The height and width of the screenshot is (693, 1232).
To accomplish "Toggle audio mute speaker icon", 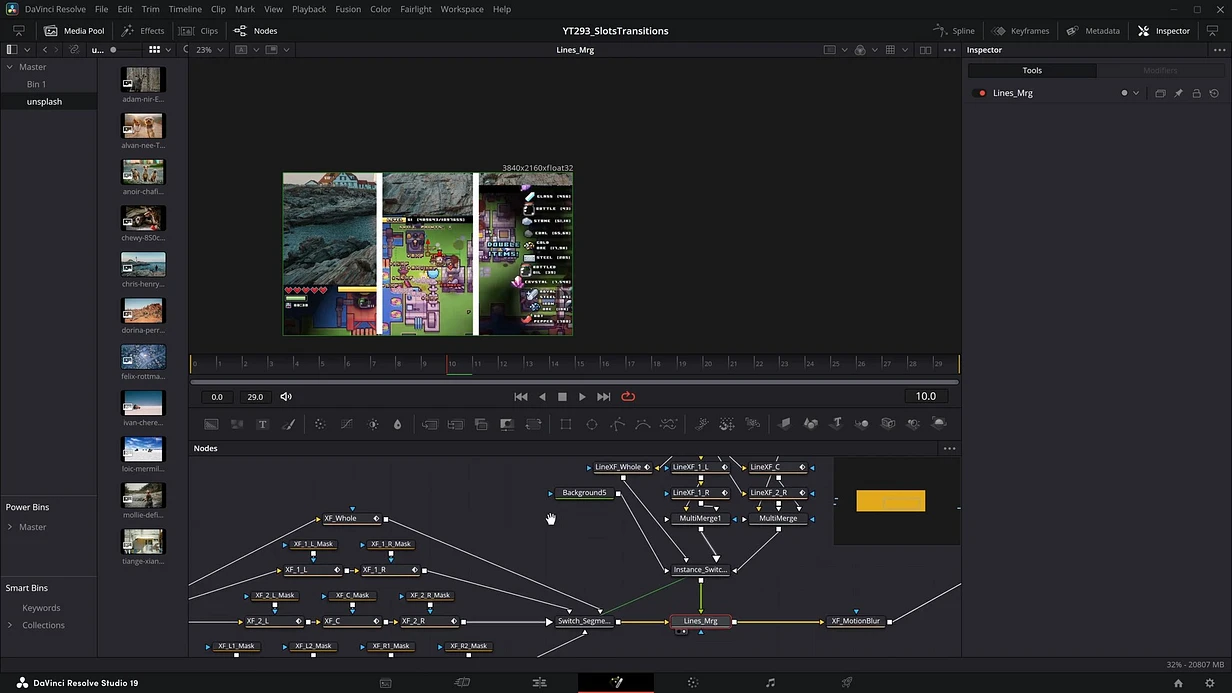I will click(286, 397).
